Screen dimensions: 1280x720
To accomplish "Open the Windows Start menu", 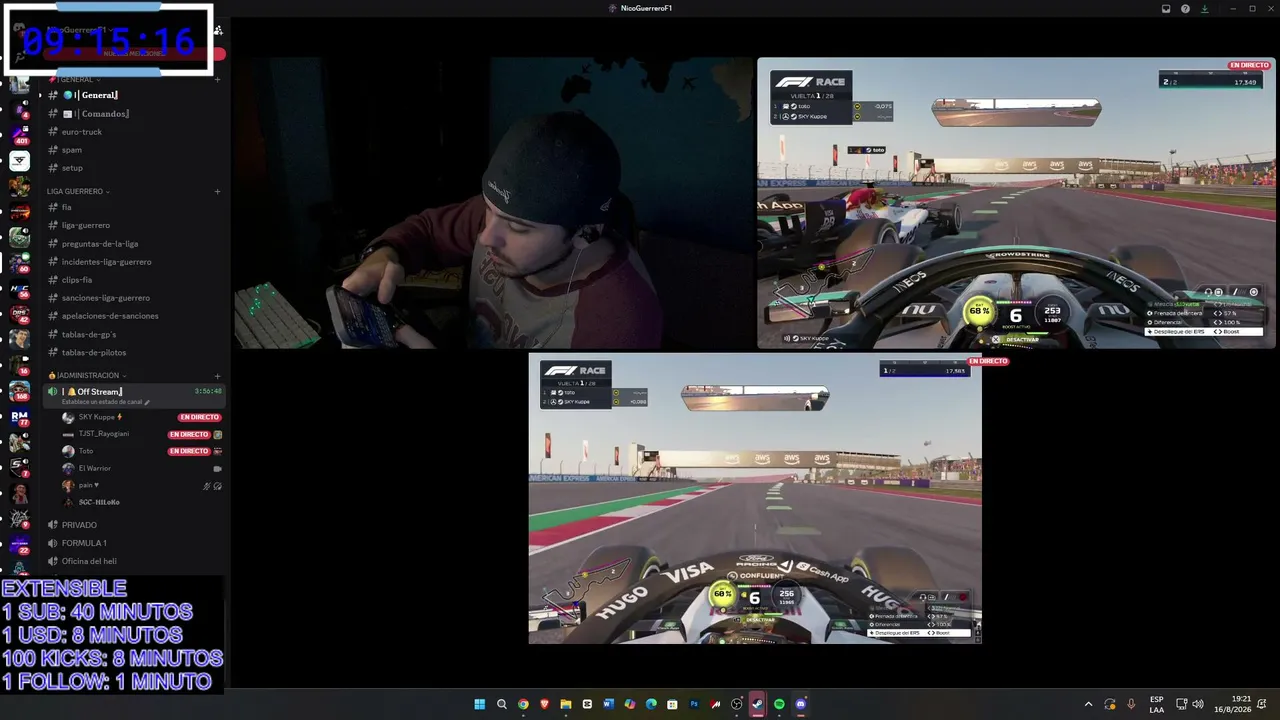I will click(480, 704).
